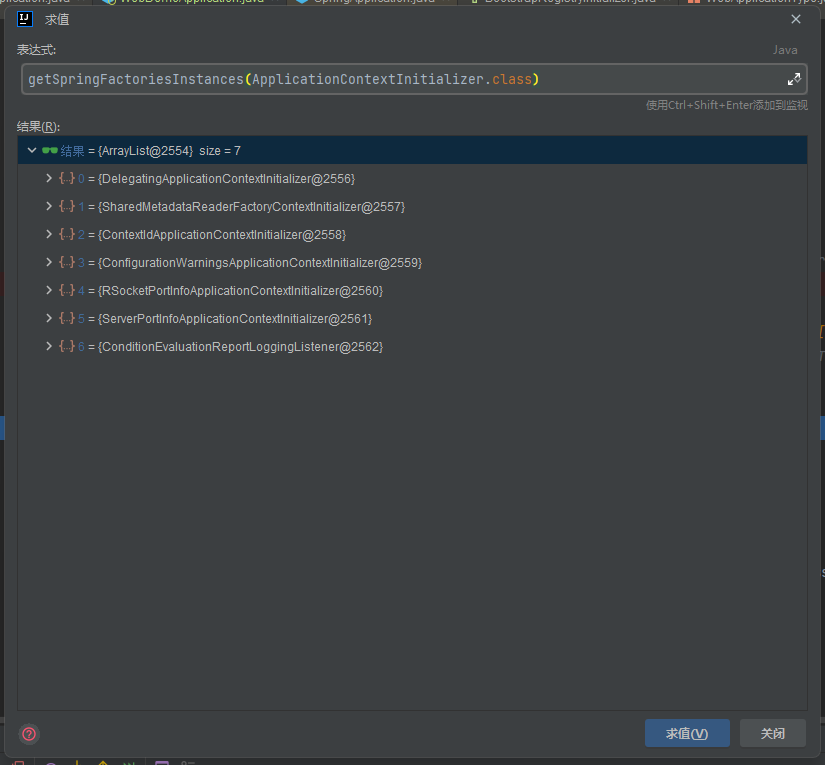This screenshot has height=765, width=825.
Task: Expand the DelegatingApplicationContextInitializer entry
Action: [49, 178]
